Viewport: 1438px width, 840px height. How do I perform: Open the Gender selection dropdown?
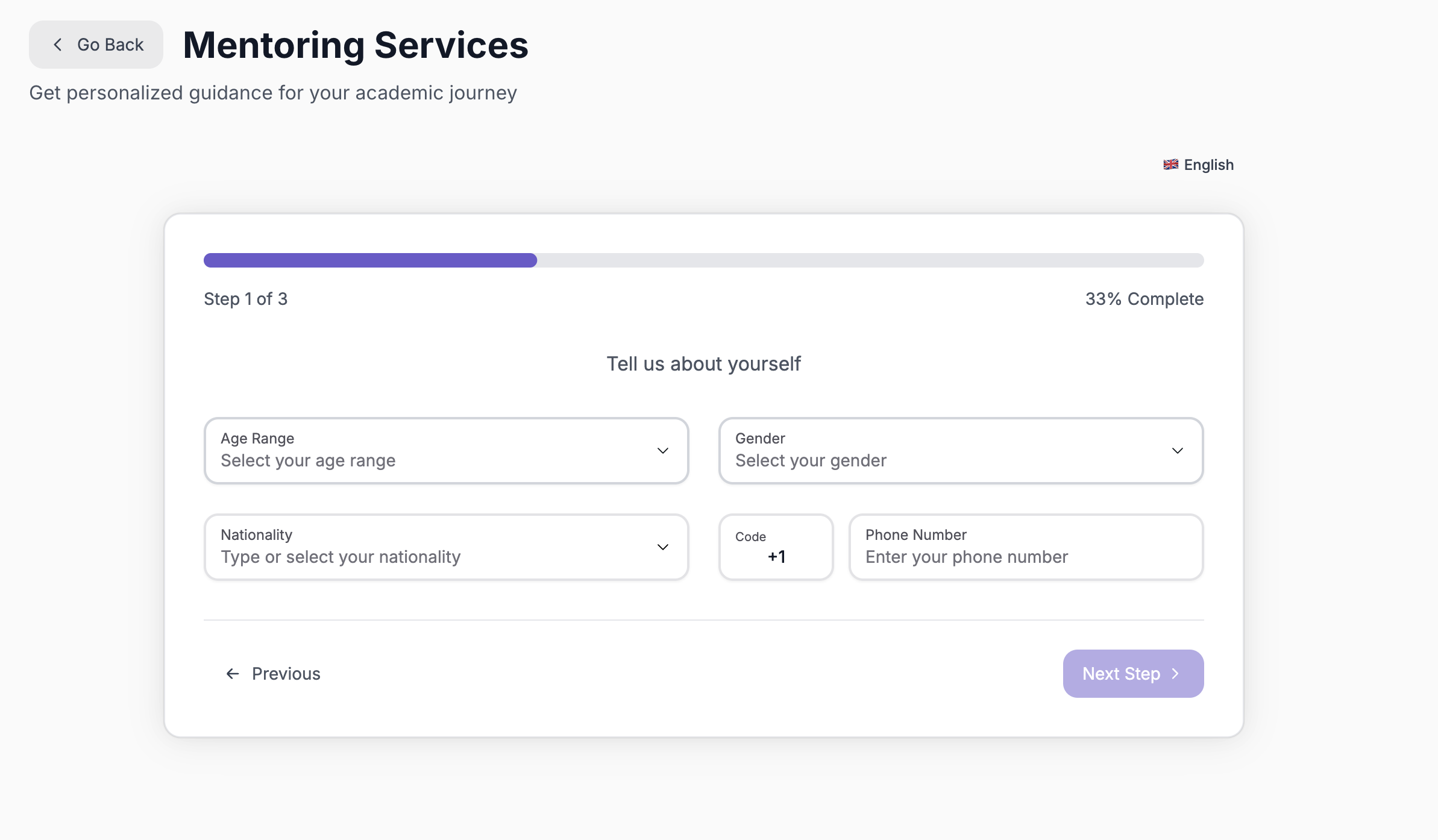[961, 451]
